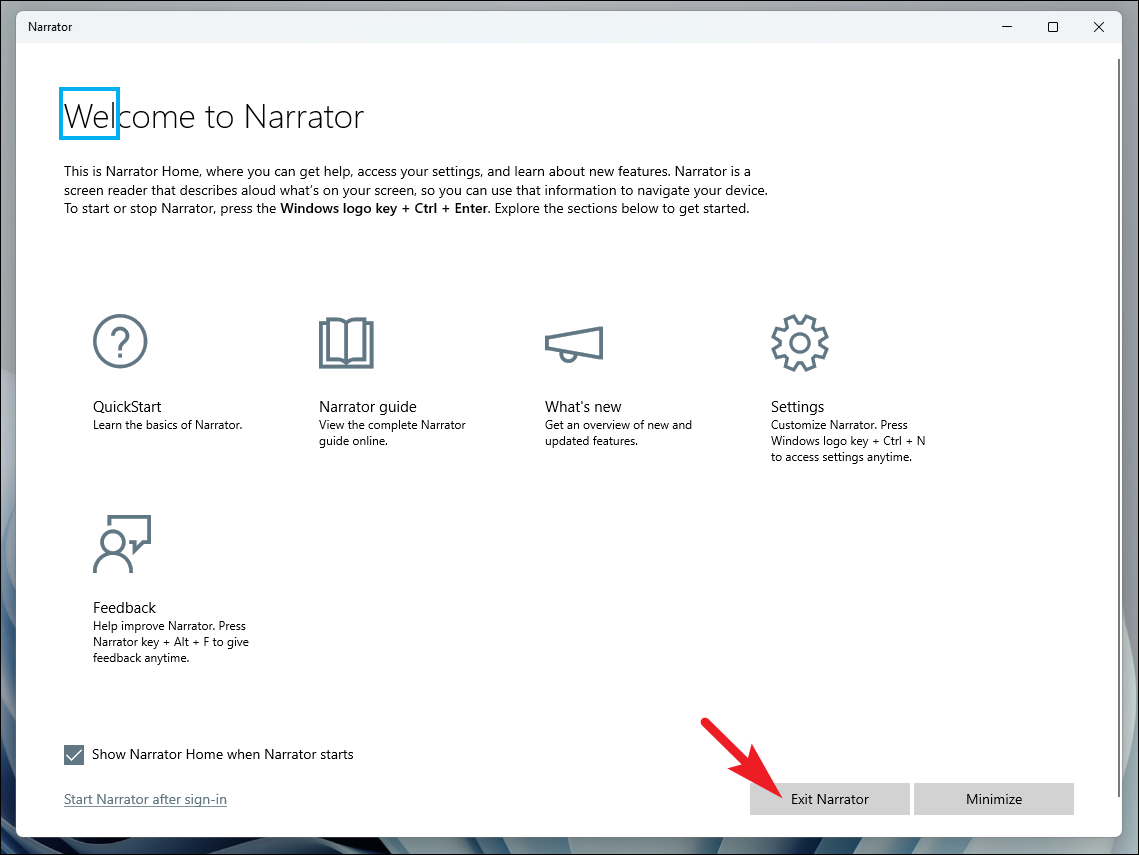The image size is (1139, 855).
Task: Click the Exit Narrator button
Action: tap(830, 799)
